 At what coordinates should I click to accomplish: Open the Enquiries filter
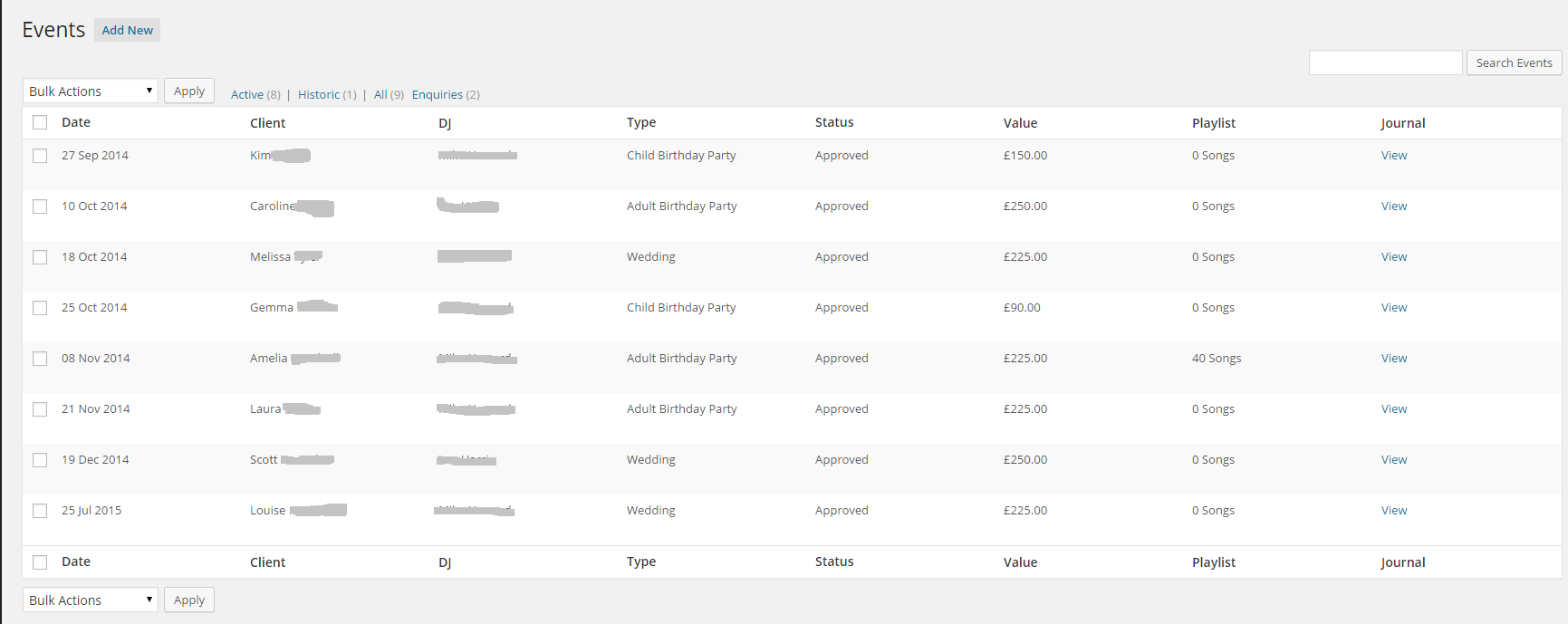click(x=438, y=94)
